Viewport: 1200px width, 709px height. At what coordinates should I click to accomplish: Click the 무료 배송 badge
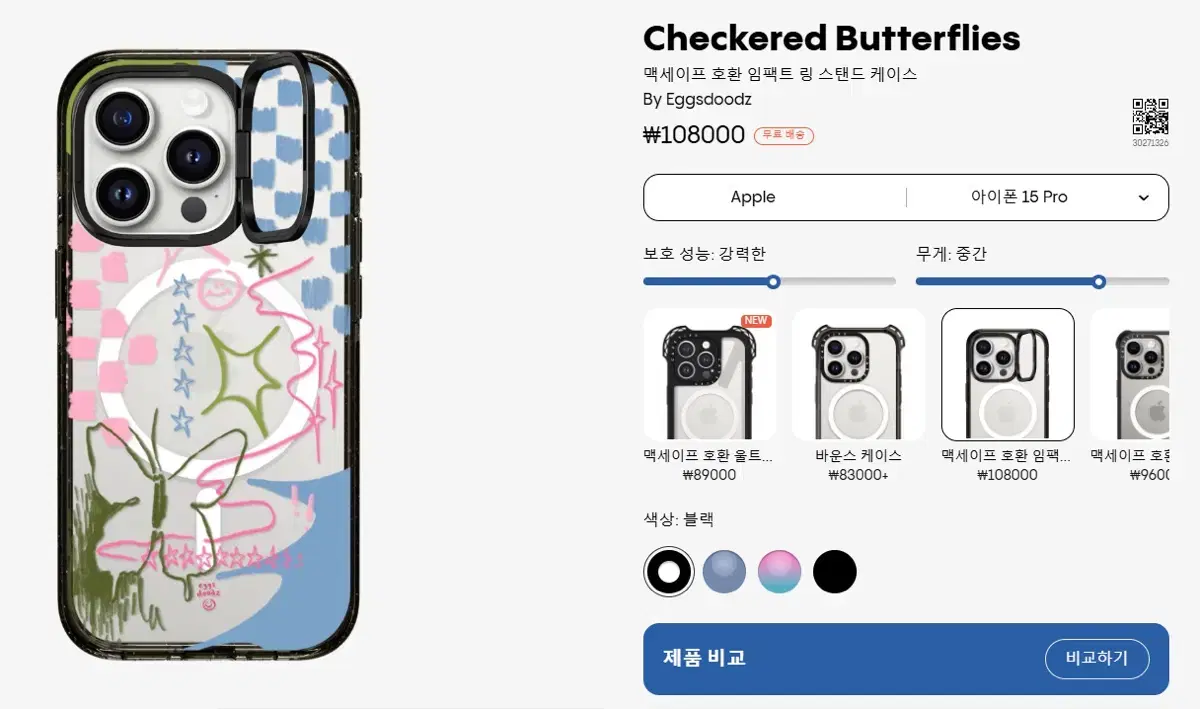(x=784, y=135)
